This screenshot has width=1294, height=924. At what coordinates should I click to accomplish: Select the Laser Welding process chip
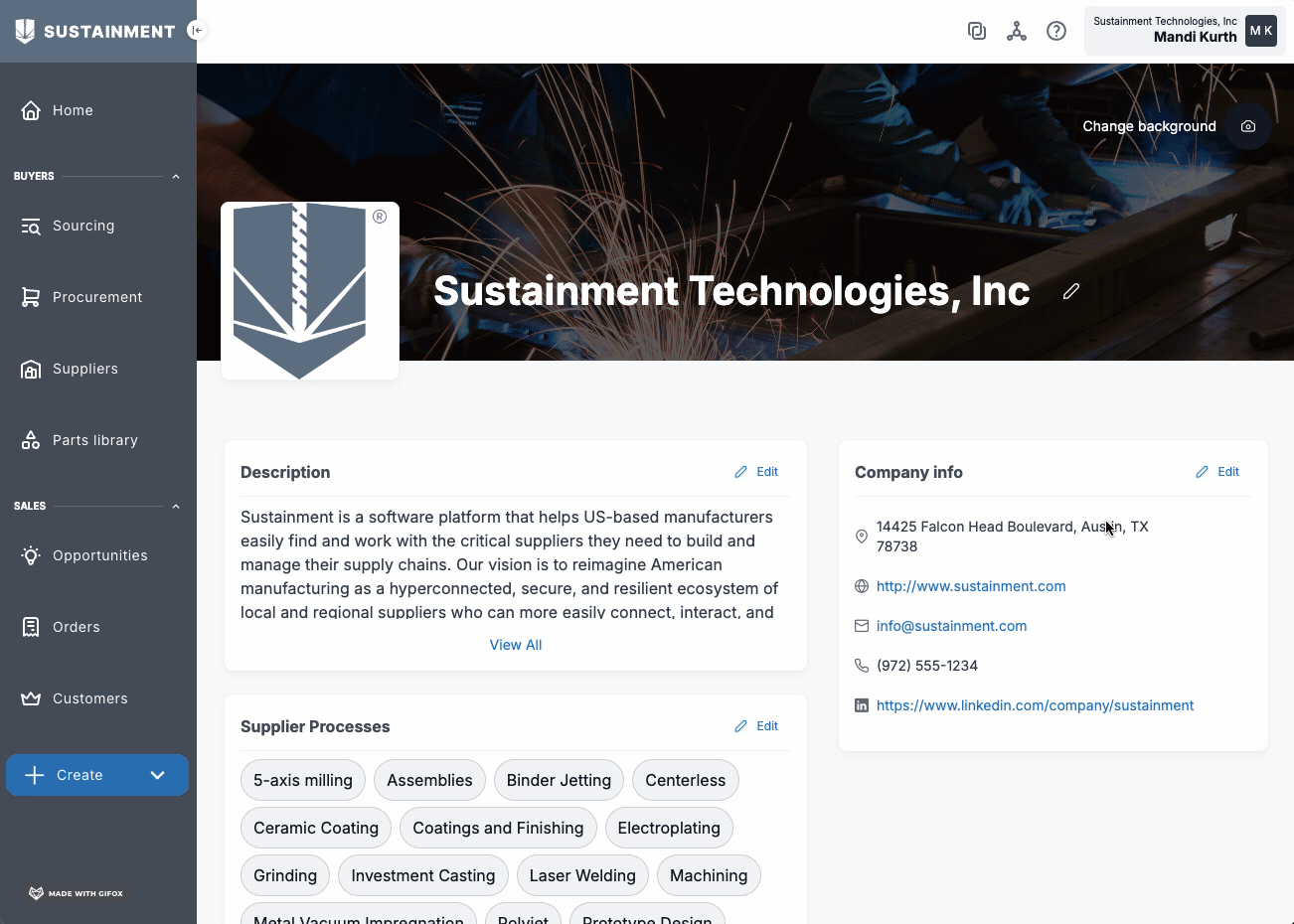click(581, 875)
